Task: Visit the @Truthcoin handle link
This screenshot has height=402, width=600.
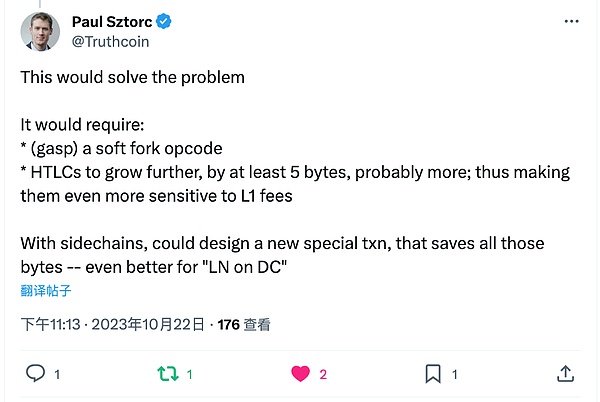Action: [x=108, y=42]
